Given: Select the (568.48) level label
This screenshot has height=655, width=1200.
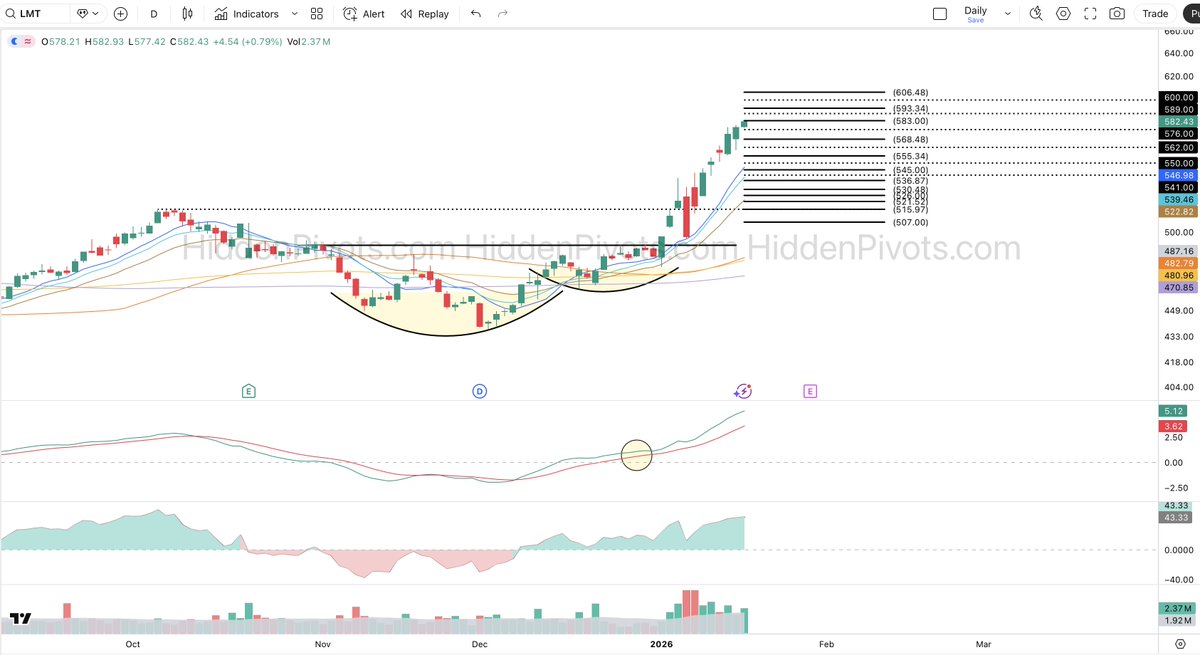Looking at the screenshot, I should [910, 139].
